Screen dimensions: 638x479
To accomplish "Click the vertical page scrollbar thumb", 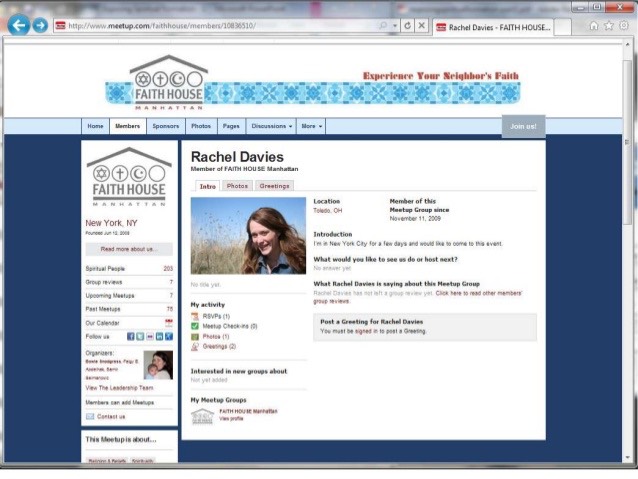I will coord(627,142).
